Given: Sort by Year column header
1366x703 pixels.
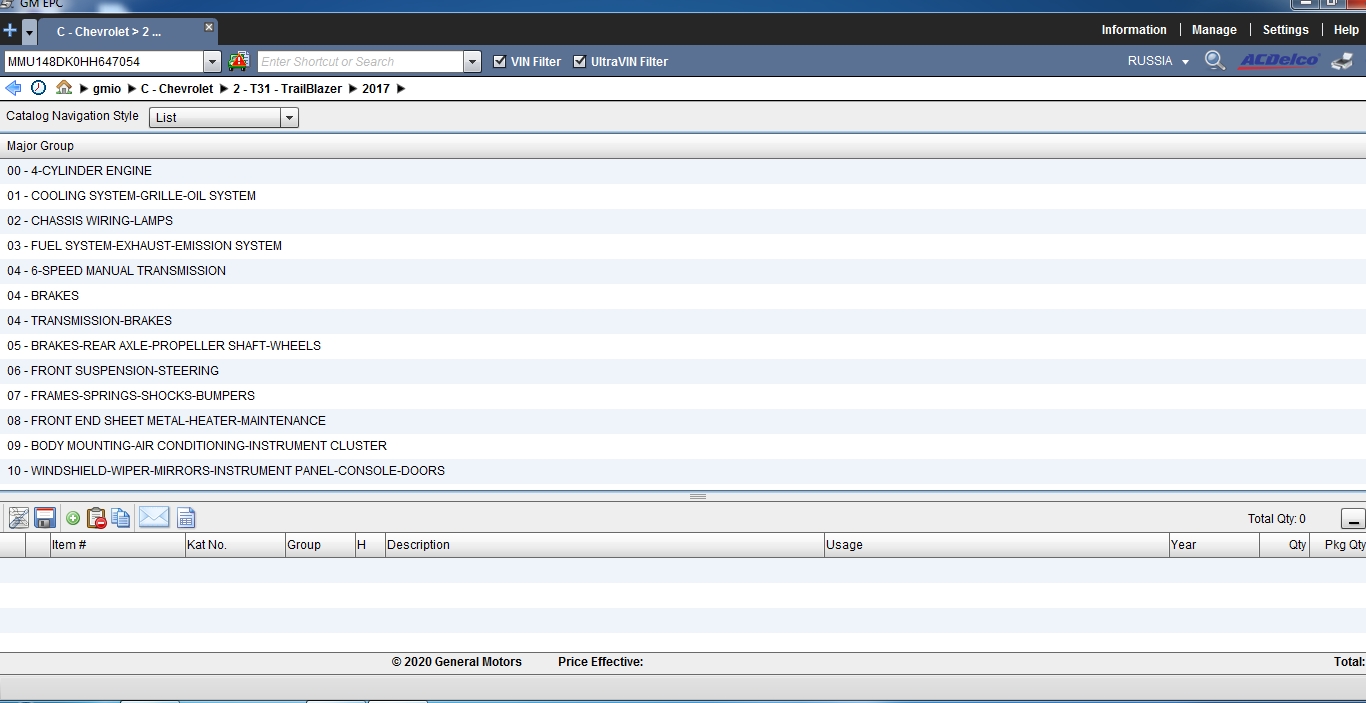Looking at the screenshot, I should (1214, 545).
